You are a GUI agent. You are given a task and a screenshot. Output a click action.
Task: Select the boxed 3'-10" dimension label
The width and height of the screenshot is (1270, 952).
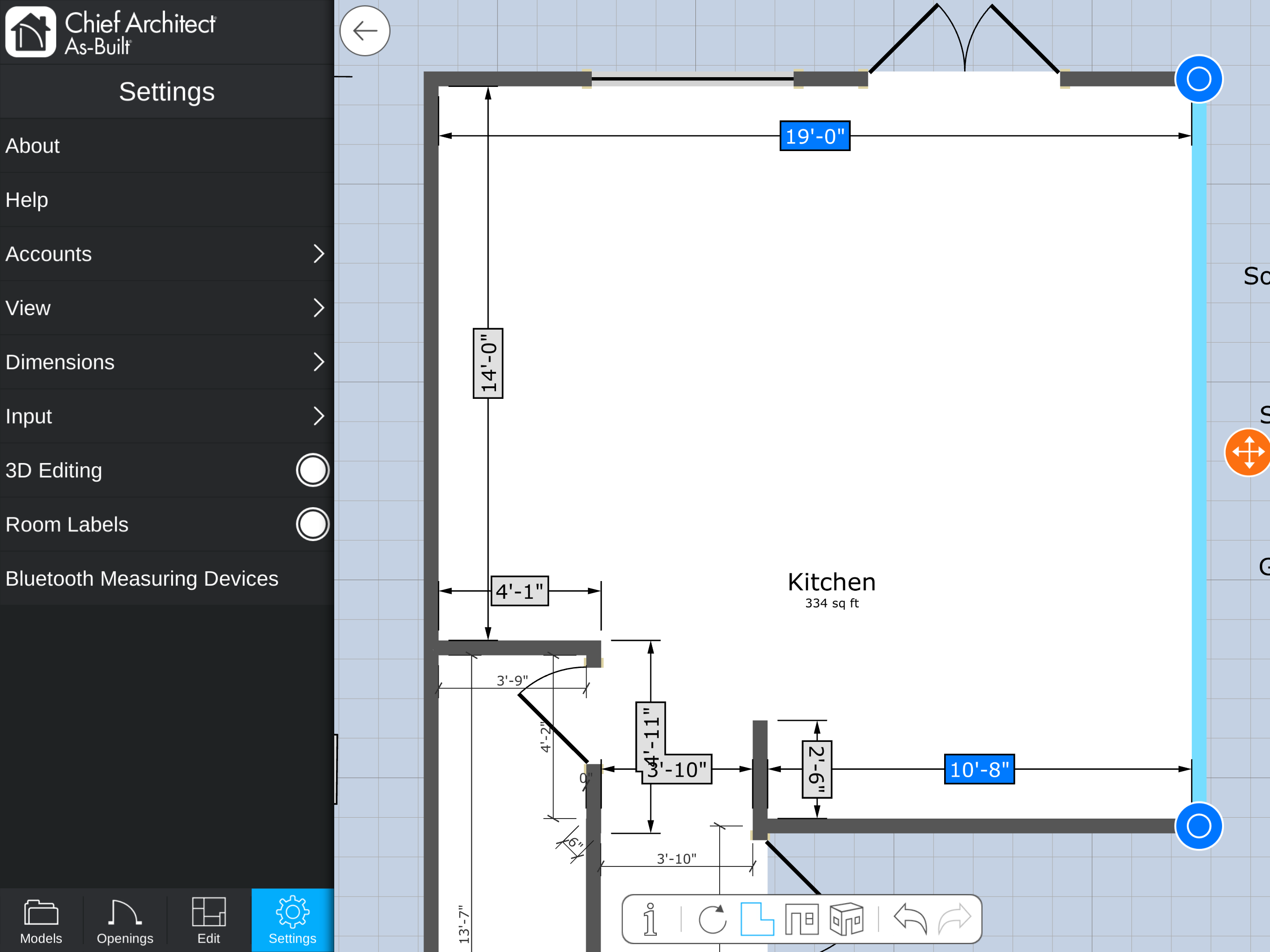tap(677, 769)
